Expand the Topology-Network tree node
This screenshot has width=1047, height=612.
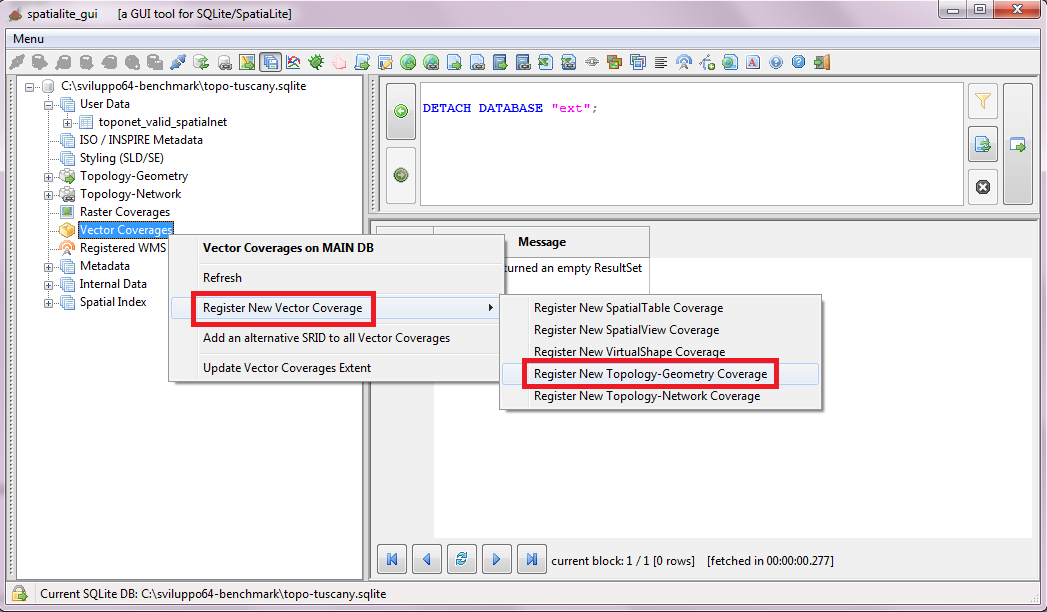48,195
